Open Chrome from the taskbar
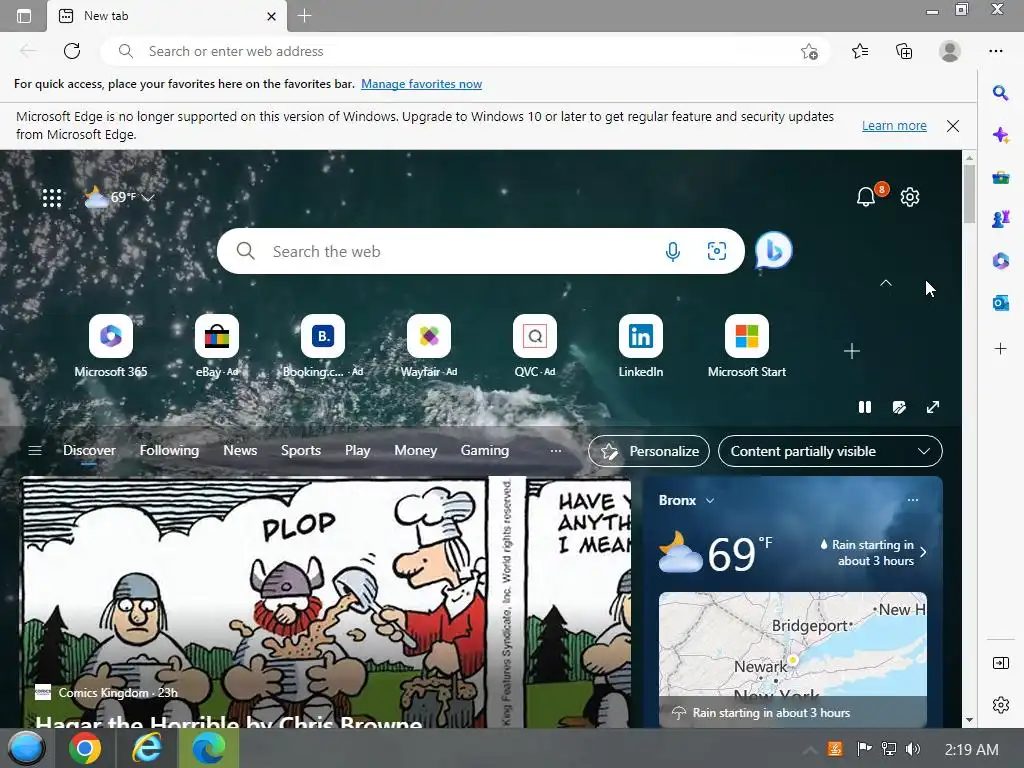This screenshot has width=1024, height=768. tap(85, 748)
